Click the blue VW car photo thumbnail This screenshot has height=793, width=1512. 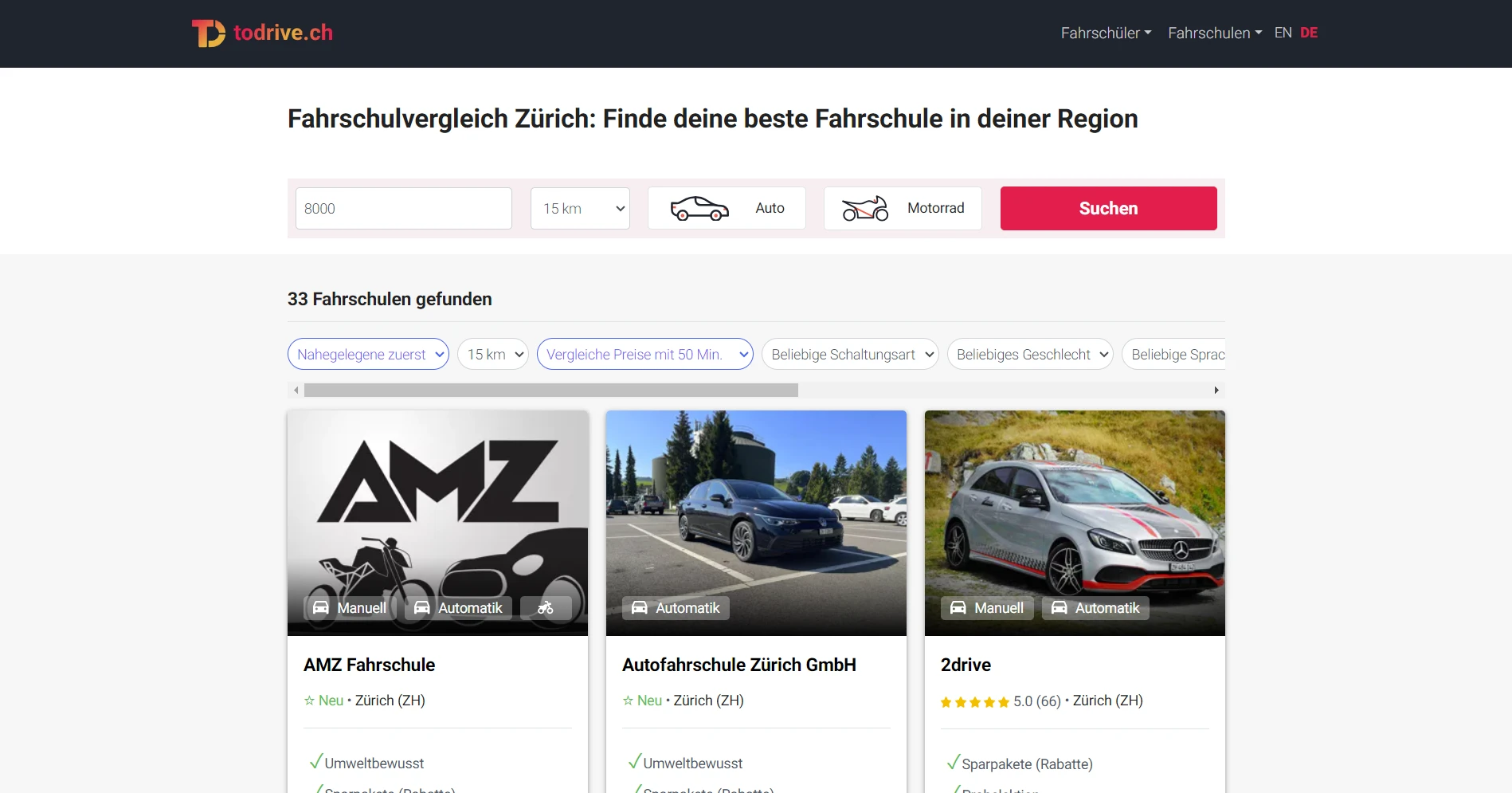(x=756, y=523)
